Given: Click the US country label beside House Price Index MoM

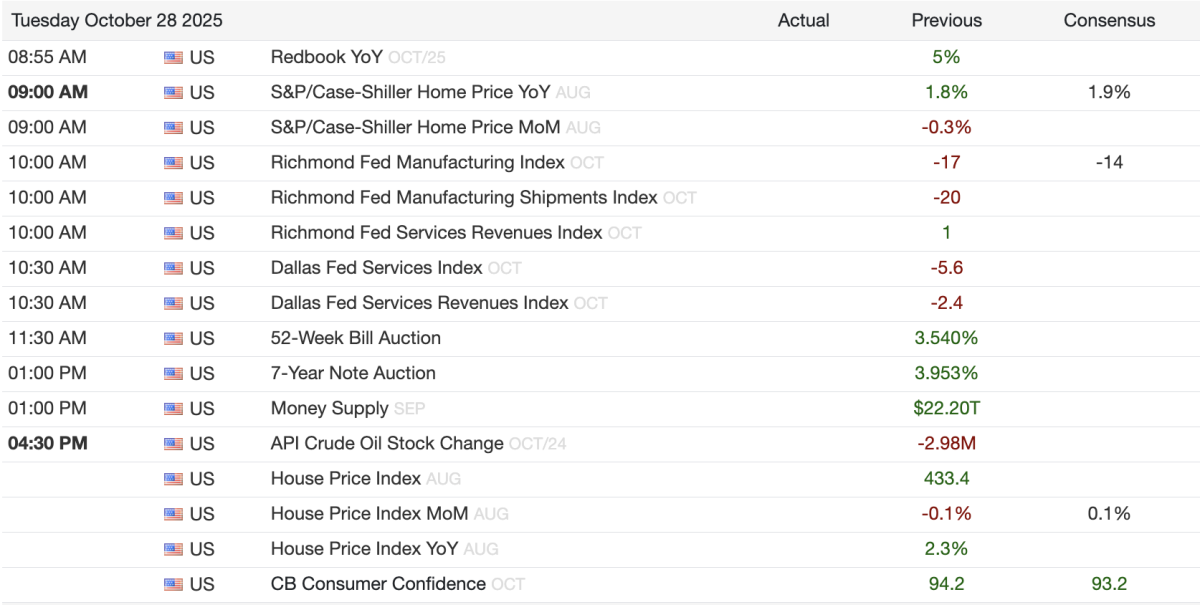Looking at the screenshot, I should 202,514.
